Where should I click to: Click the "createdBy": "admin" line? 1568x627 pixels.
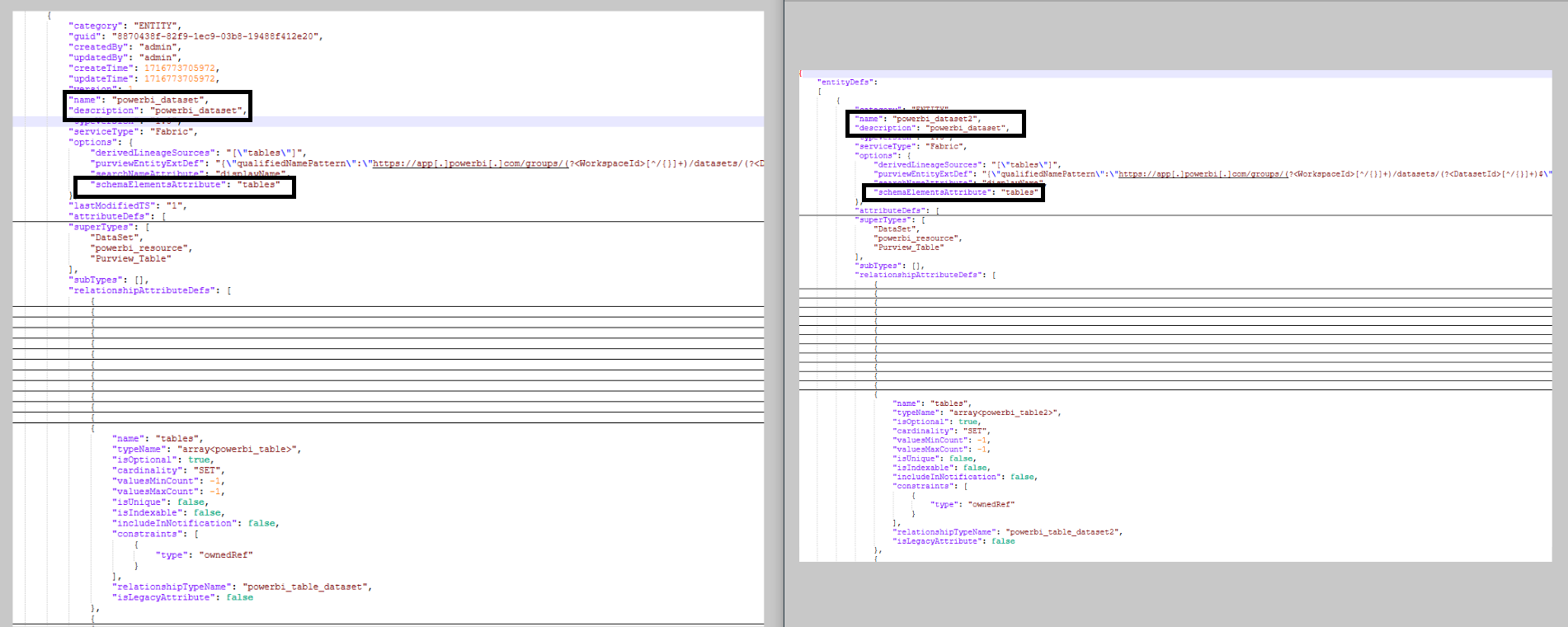(x=125, y=47)
